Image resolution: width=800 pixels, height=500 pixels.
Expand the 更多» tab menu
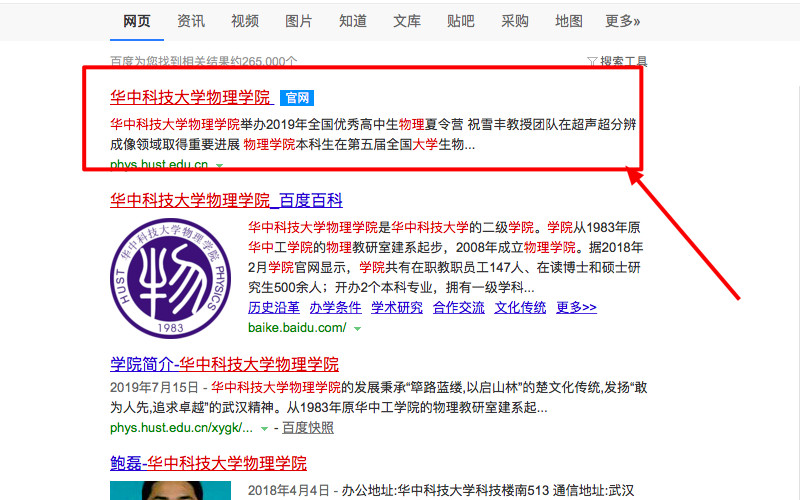[623, 21]
